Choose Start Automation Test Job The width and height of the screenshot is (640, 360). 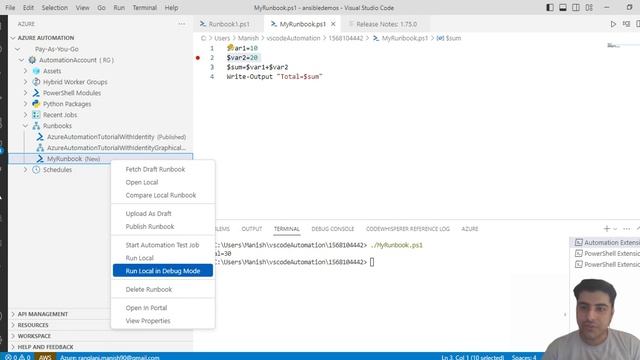pos(162,245)
